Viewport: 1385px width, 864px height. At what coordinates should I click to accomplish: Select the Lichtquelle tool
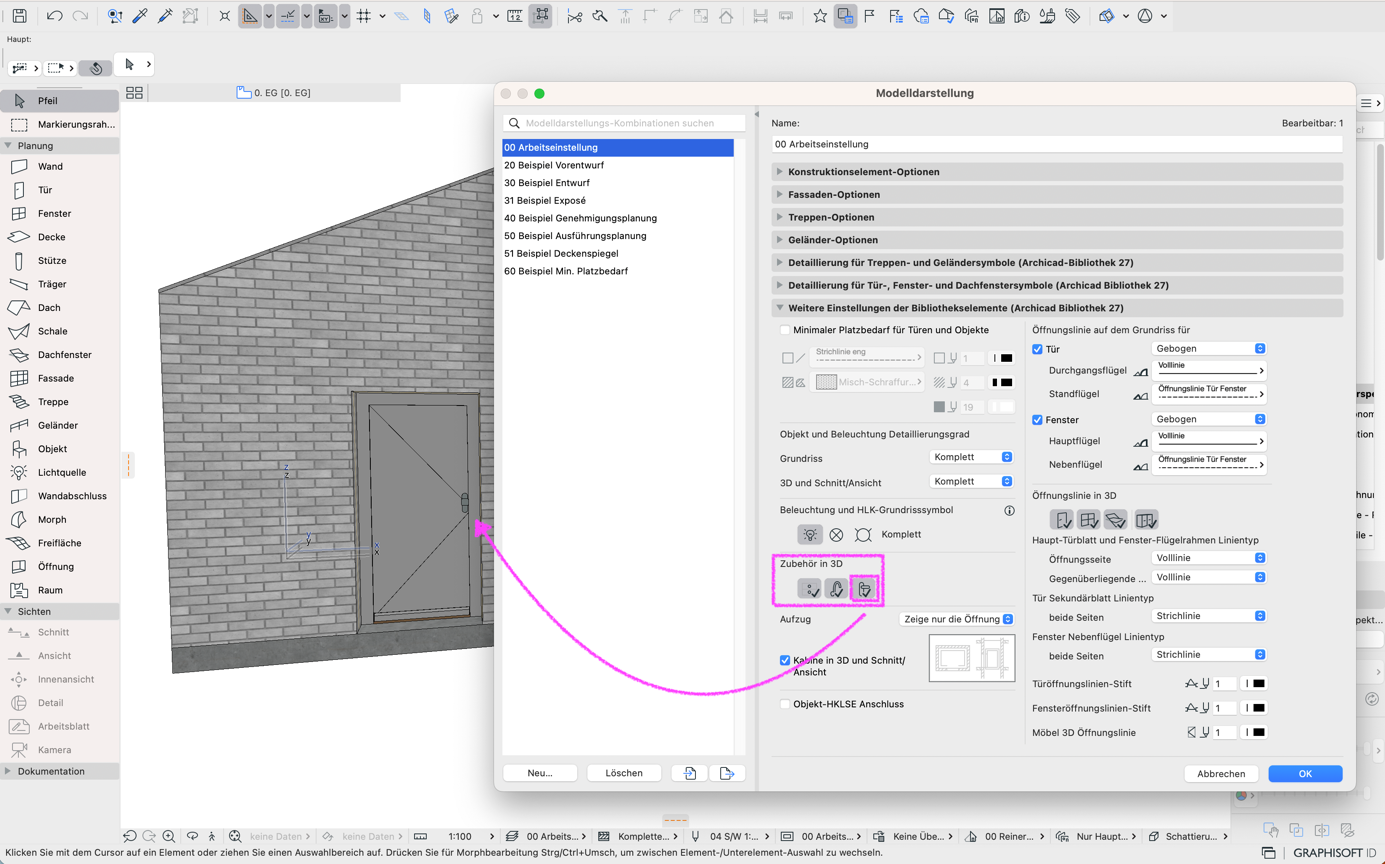click(60, 472)
